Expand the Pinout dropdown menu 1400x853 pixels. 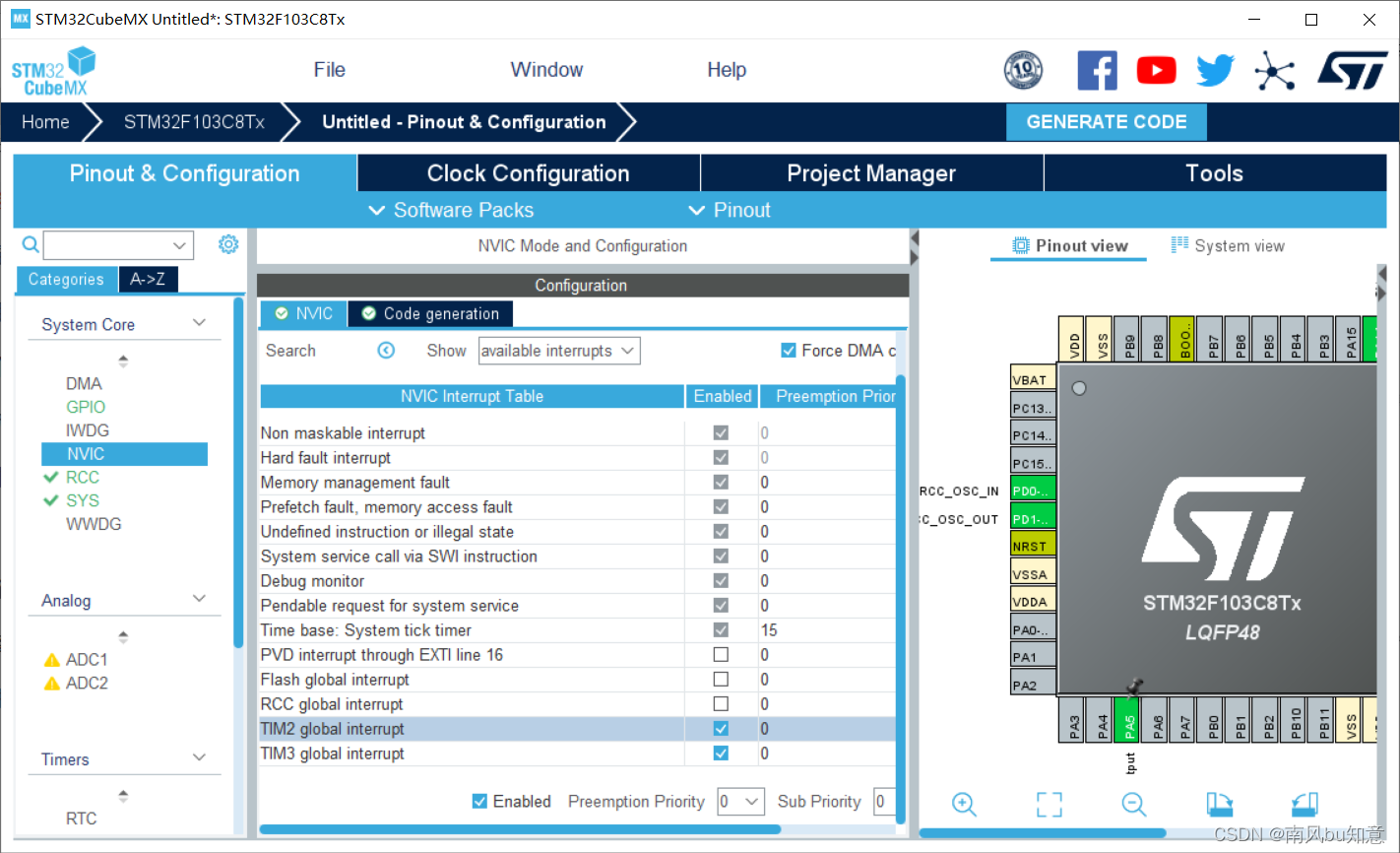click(730, 210)
